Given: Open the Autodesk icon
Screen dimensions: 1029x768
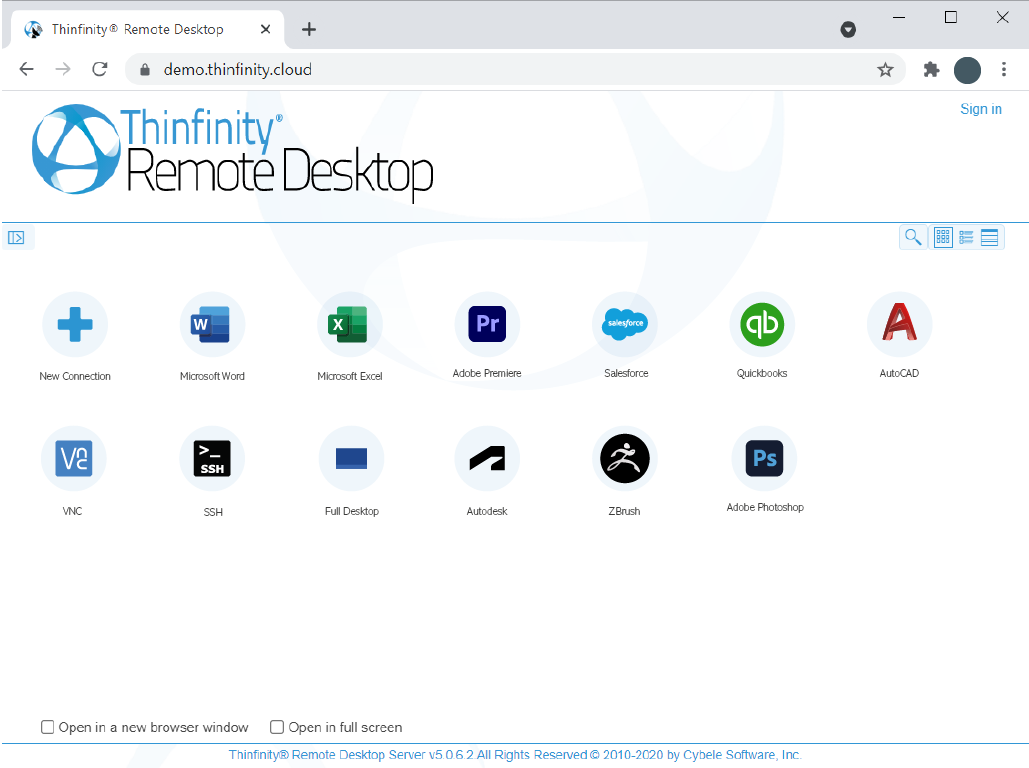Looking at the screenshot, I should point(487,458).
